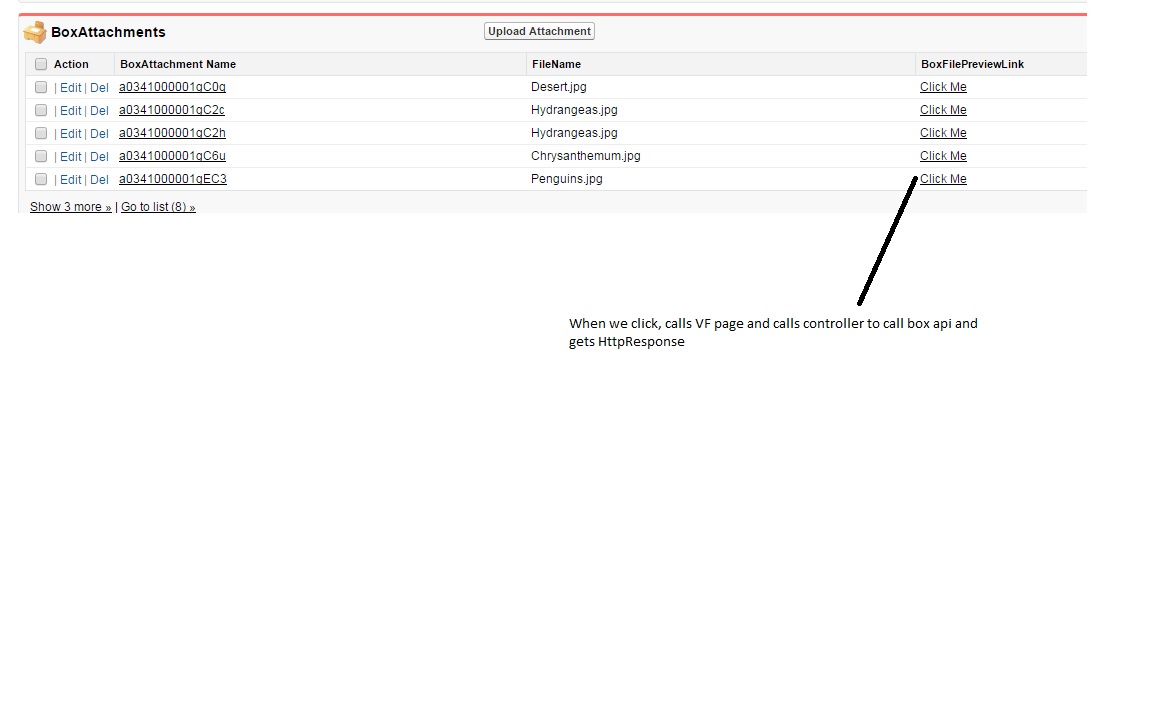The image size is (1152, 720).
Task: Edit the a0341000001qC2h record
Action: click(x=71, y=134)
